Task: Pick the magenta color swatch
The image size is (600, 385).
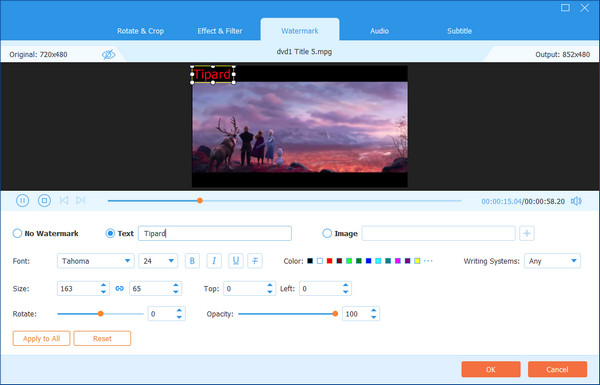Action: tap(398, 261)
